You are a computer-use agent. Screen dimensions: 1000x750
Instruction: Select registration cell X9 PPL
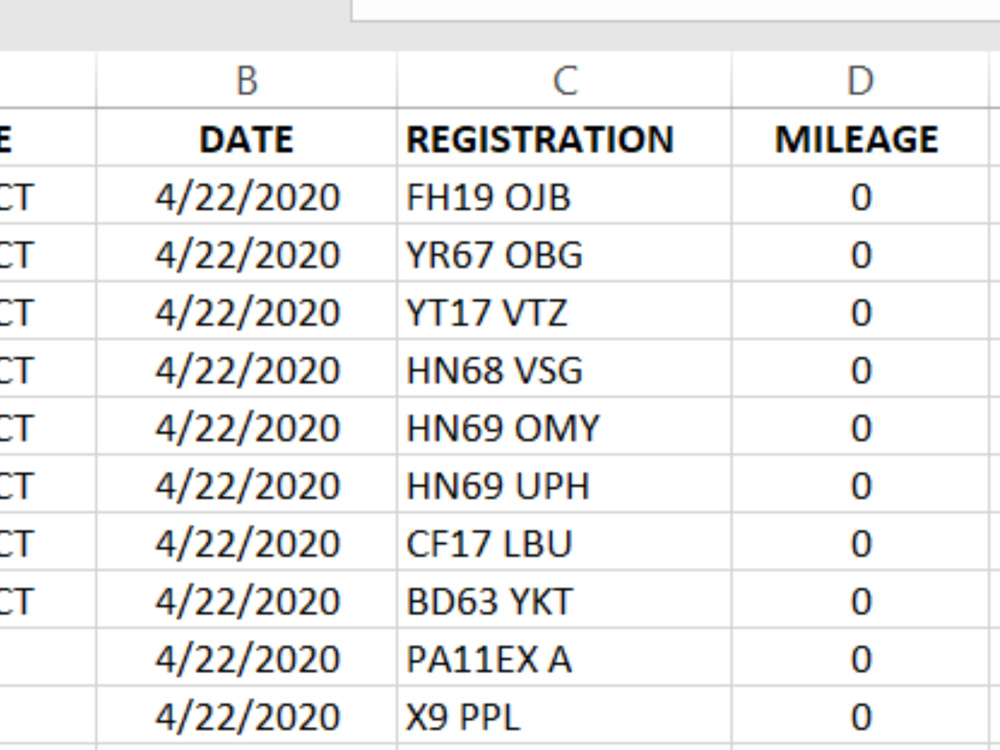[x=564, y=716]
